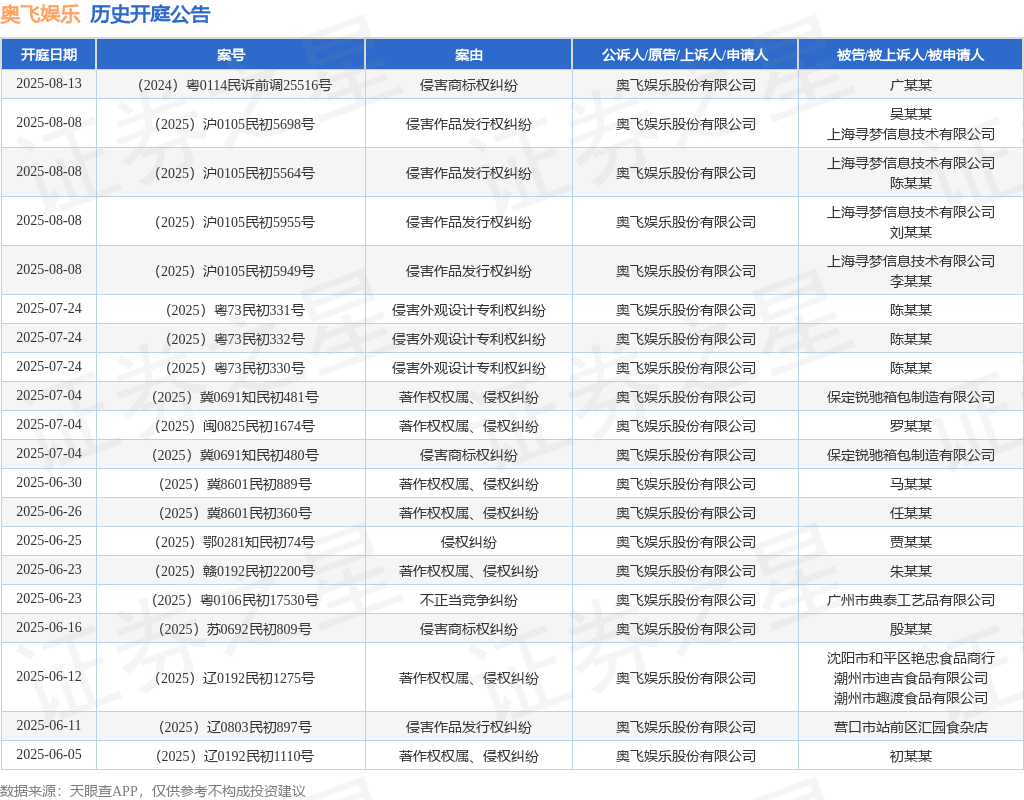Click the date 2025-06-05
The height and width of the screenshot is (800, 1024).
(49, 755)
